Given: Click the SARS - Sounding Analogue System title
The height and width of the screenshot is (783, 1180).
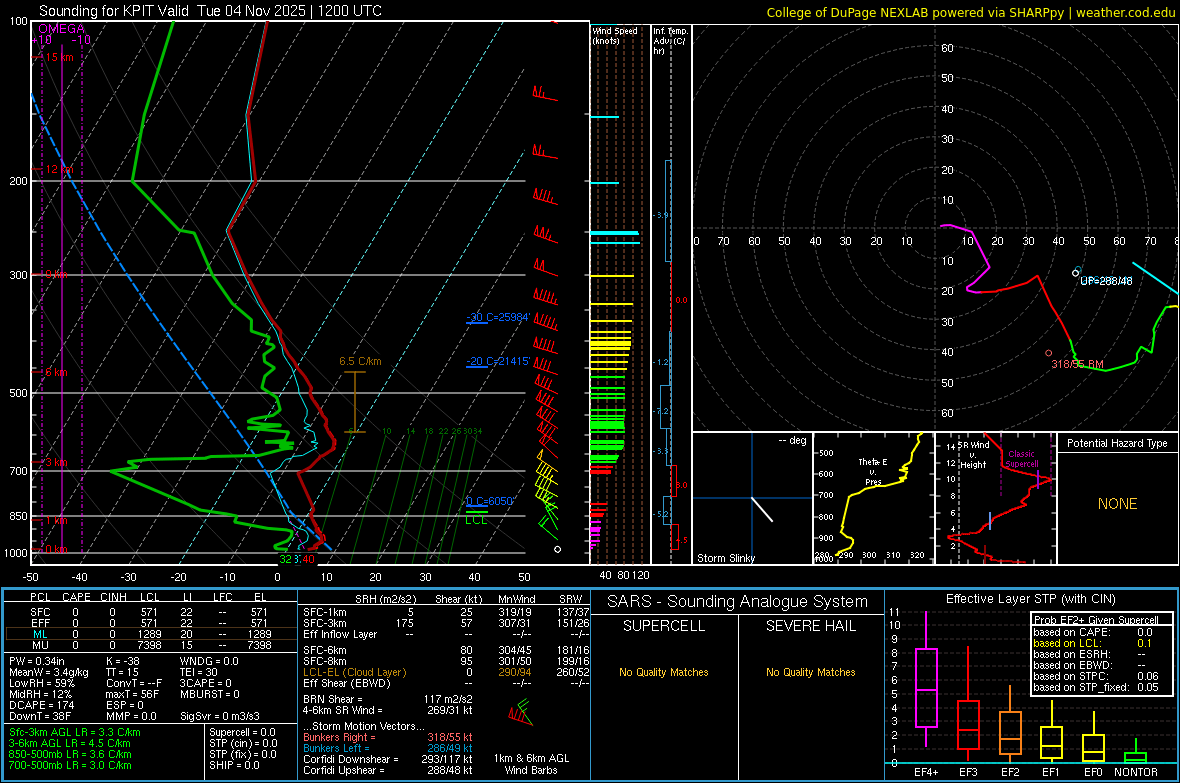Looking at the screenshot, I should (x=738, y=602).
